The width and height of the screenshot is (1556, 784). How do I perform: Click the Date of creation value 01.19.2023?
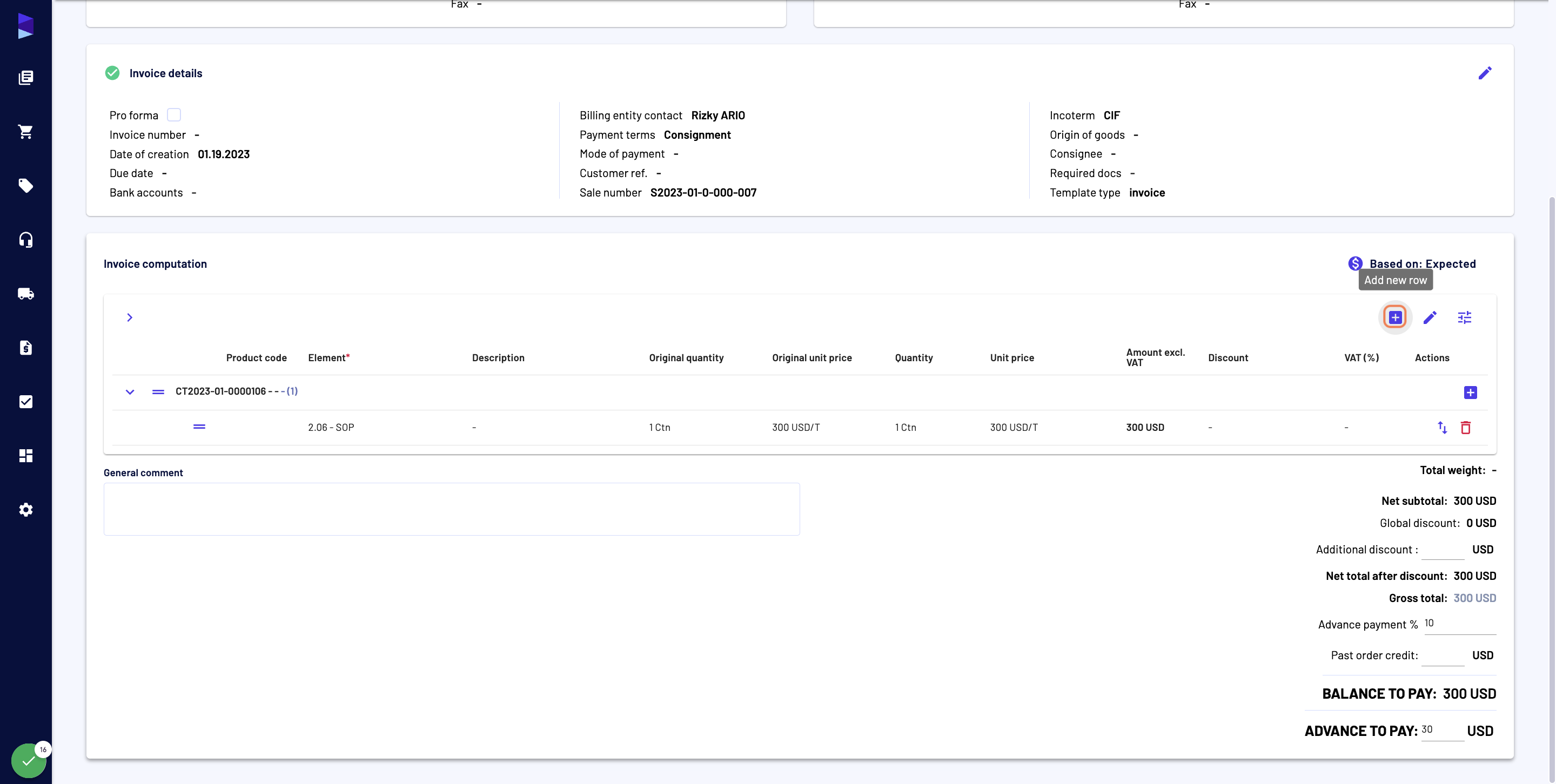click(x=224, y=154)
